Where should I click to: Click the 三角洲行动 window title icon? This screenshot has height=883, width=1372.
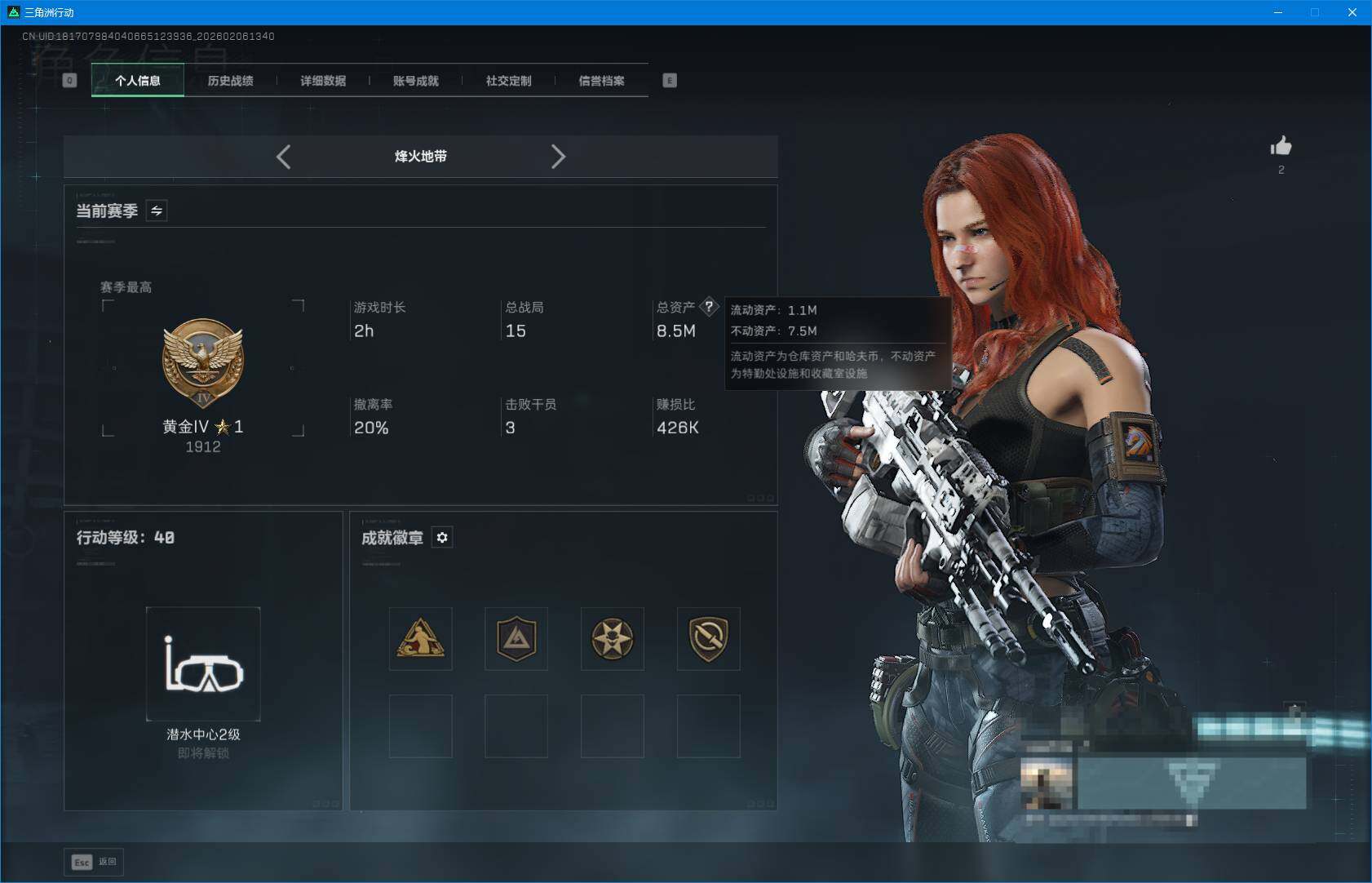click(x=13, y=12)
